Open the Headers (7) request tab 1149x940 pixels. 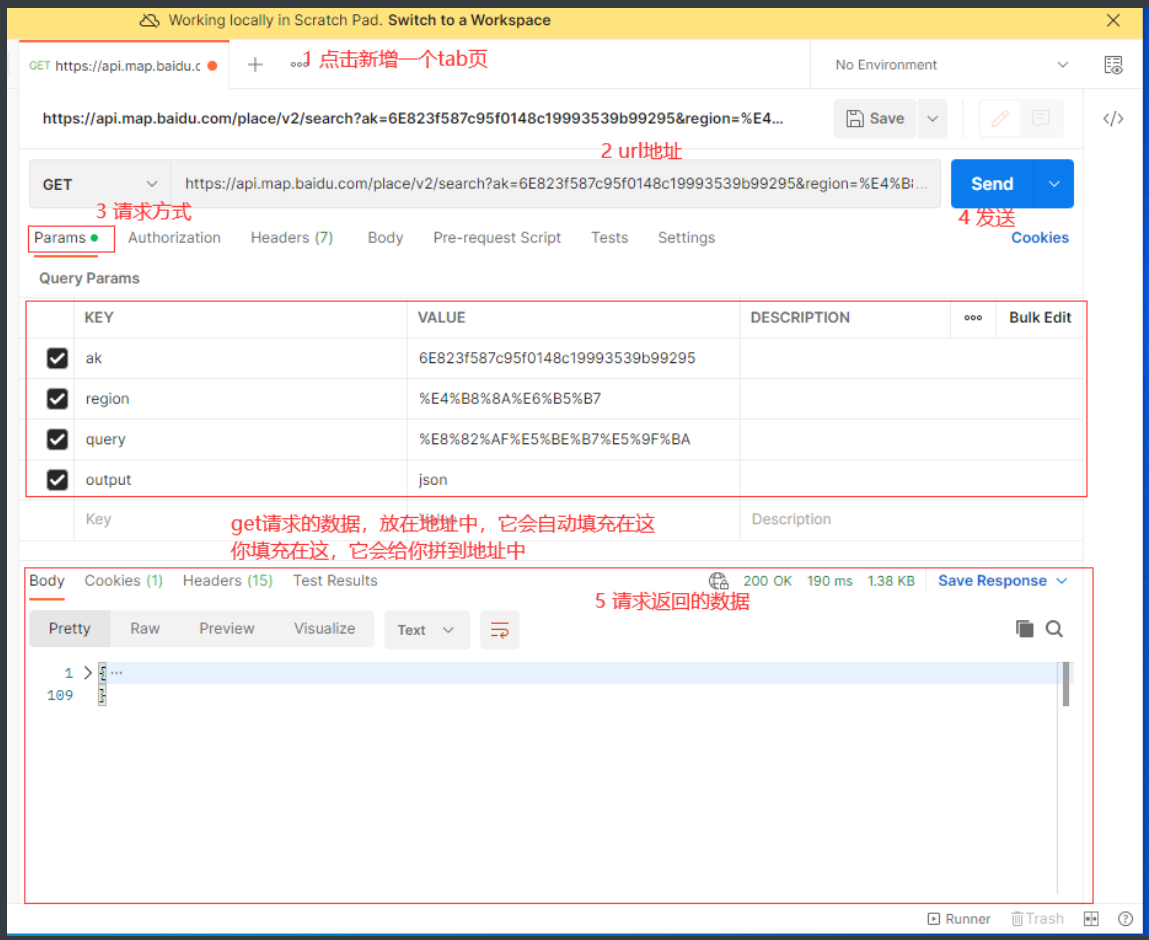point(292,238)
